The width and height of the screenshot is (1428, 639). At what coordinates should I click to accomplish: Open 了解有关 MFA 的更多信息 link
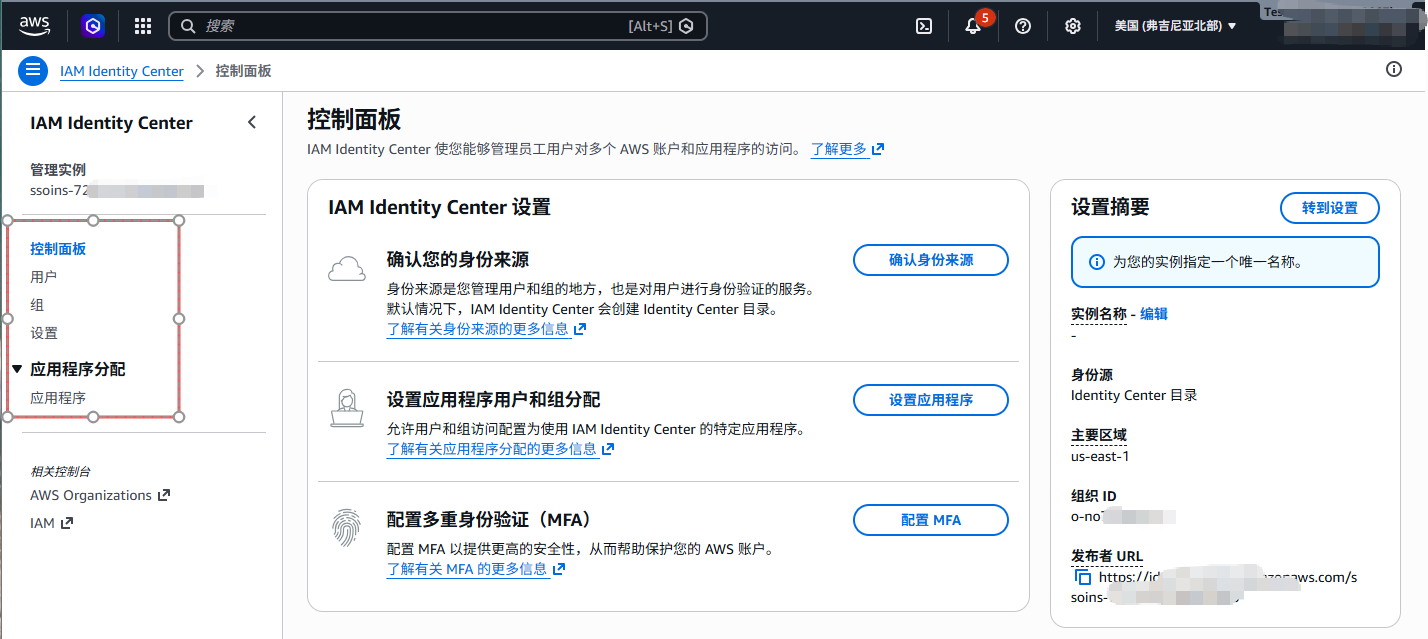(x=467, y=569)
